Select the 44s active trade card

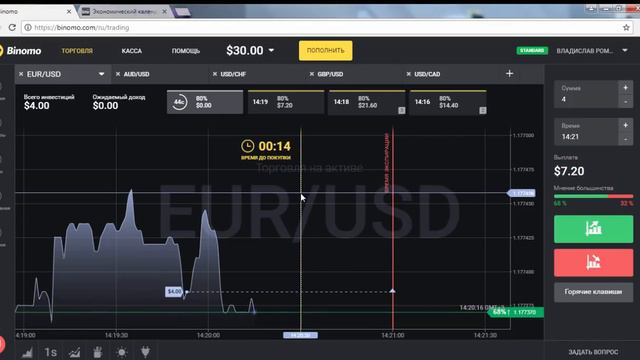click(205, 102)
